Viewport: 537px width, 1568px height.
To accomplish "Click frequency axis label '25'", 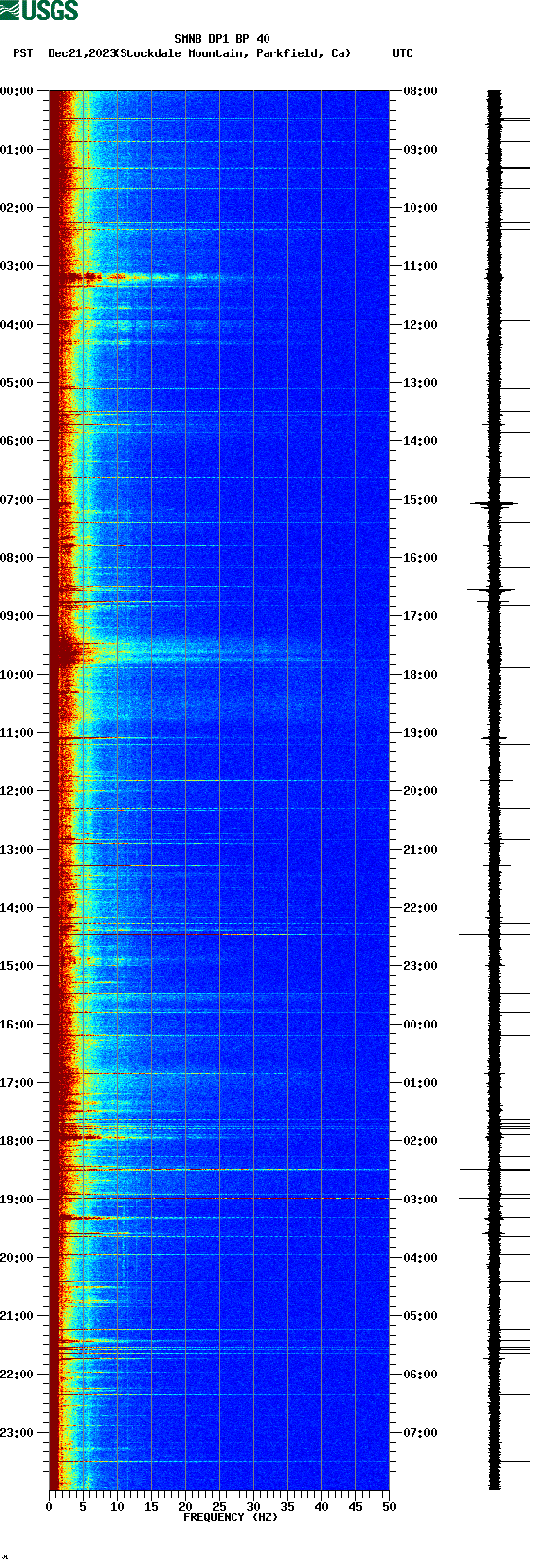I will click(219, 1507).
